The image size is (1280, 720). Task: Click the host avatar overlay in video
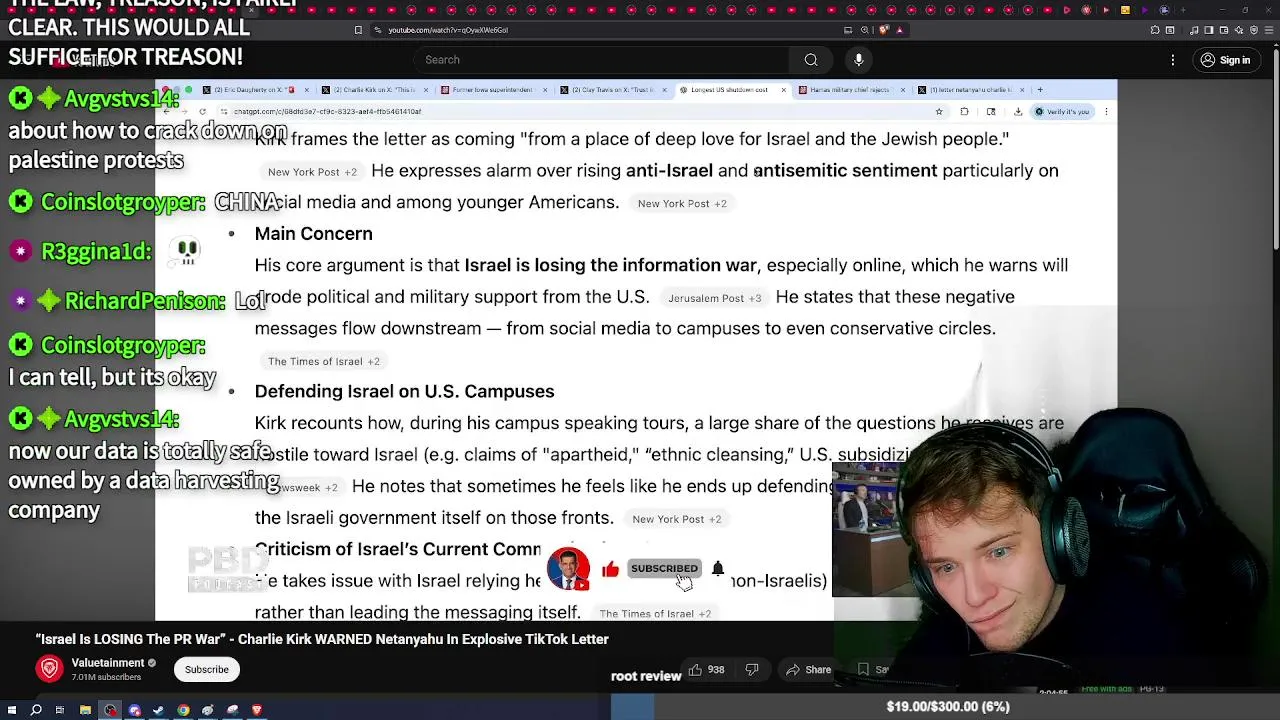[x=568, y=568]
